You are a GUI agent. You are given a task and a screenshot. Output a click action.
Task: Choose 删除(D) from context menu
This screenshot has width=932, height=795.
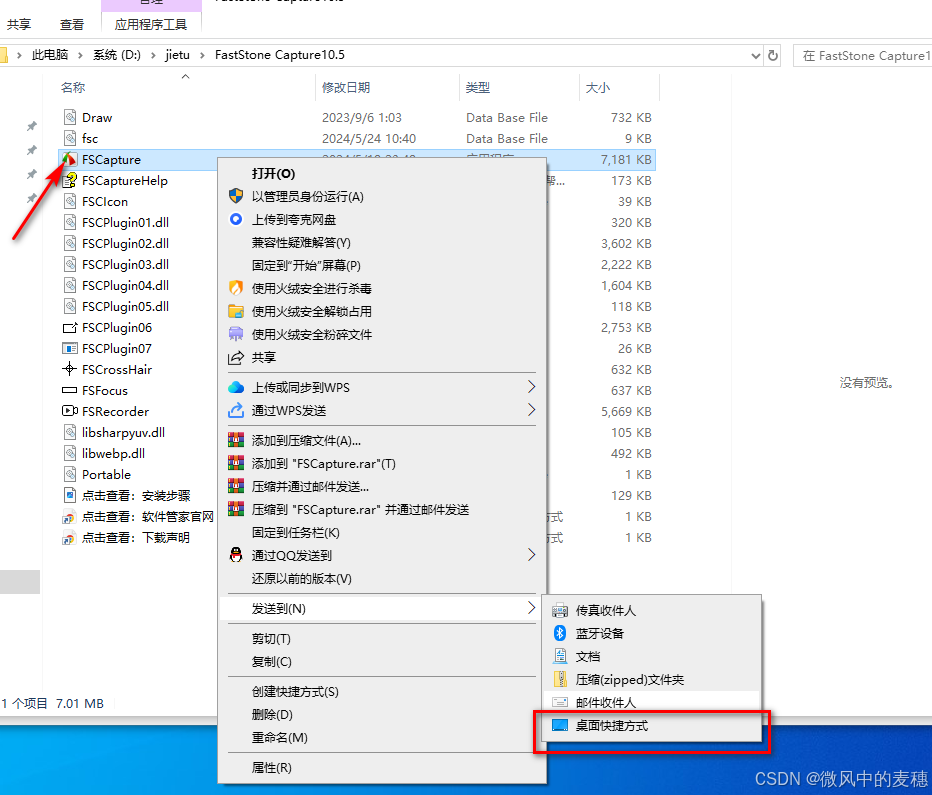(382, 714)
